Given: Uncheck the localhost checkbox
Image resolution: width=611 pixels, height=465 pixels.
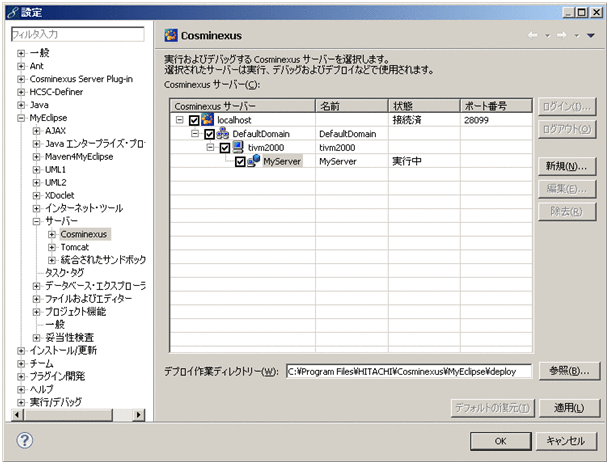Looking at the screenshot, I should pos(194,120).
